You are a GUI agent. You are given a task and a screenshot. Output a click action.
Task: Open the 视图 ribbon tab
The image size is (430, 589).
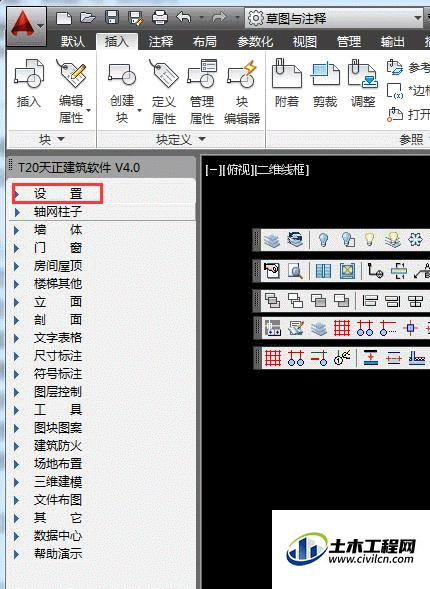coord(305,41)
